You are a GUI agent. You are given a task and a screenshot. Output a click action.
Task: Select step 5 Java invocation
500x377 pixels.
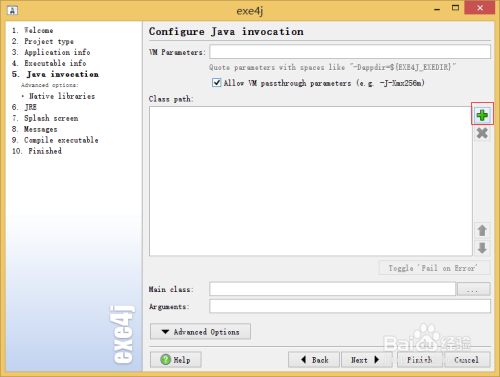pyautogui.click(x=55, y=74)
